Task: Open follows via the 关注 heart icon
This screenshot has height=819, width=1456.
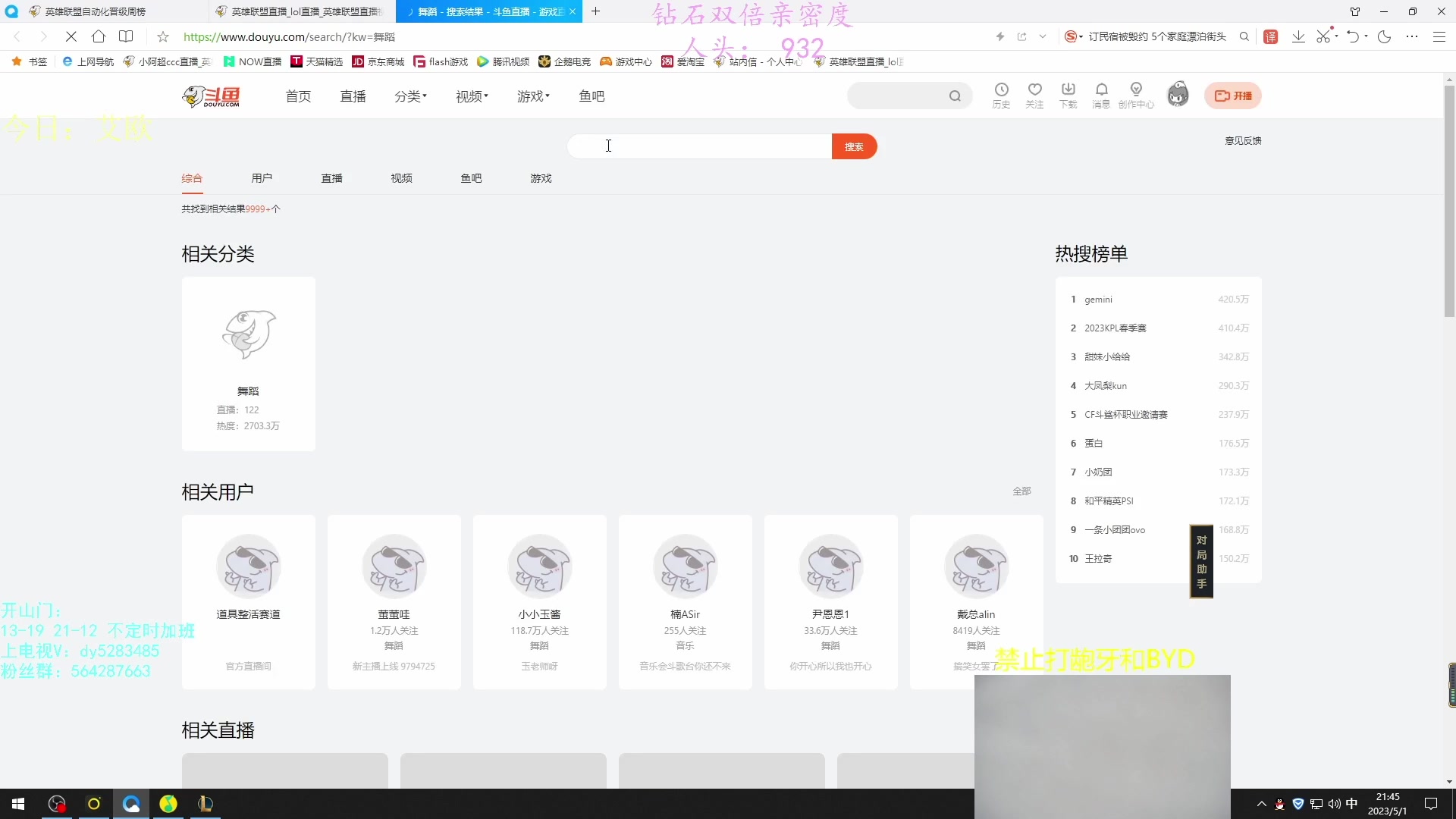Action: point(1035,96)
